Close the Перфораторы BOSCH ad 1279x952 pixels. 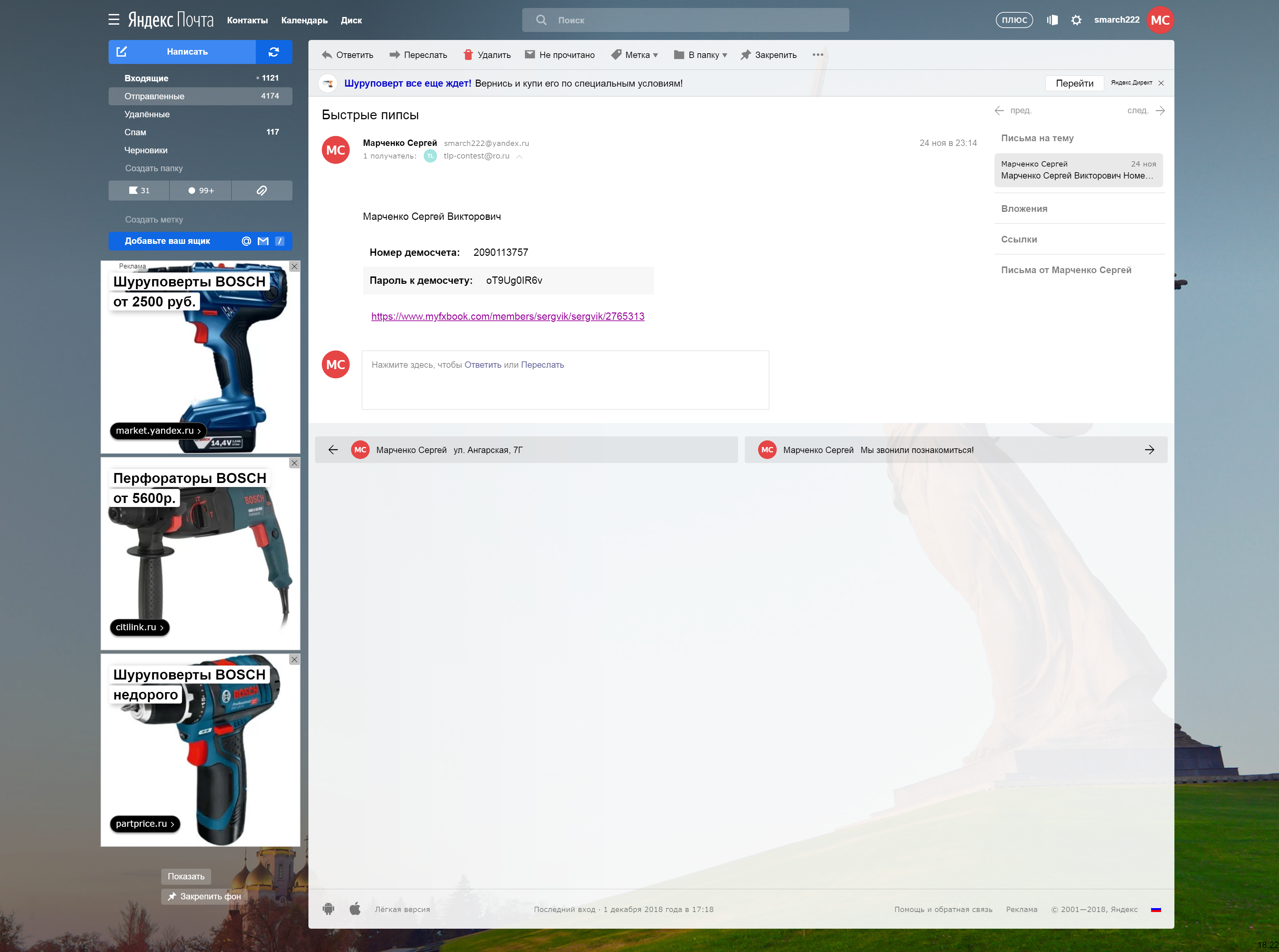pos(294,463)
